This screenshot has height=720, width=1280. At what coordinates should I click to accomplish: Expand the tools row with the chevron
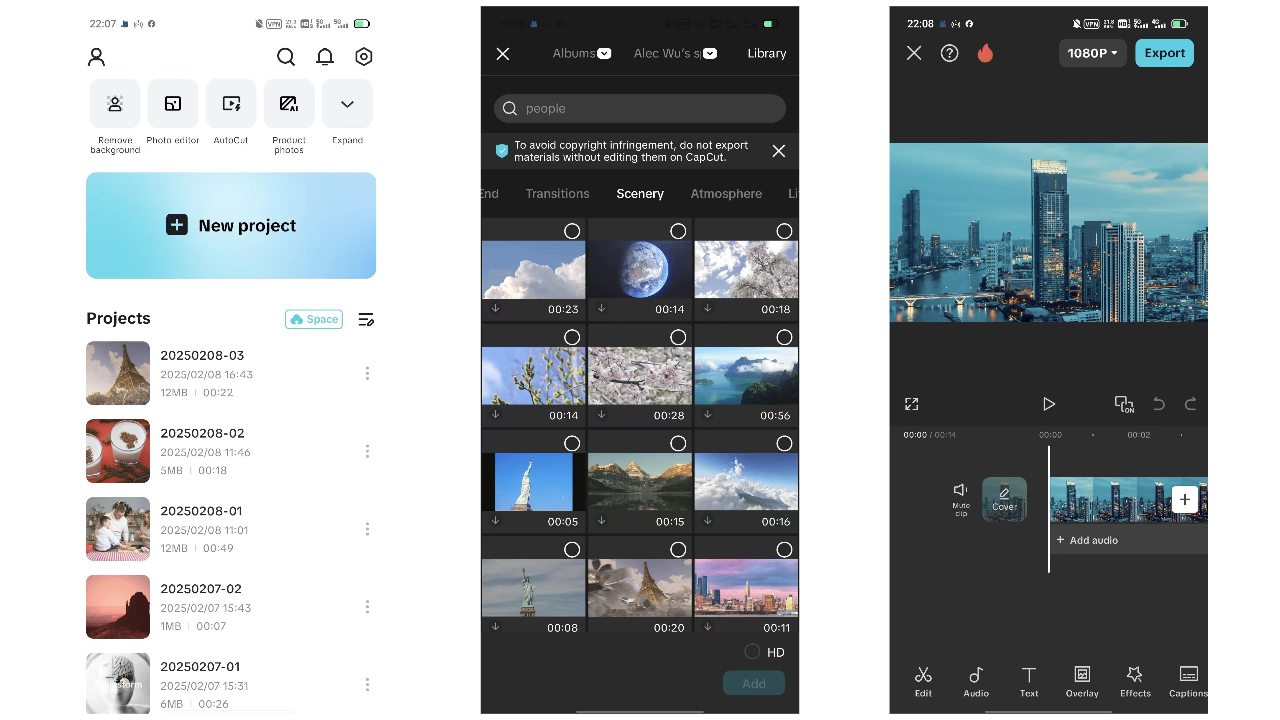tap(347, 103)
